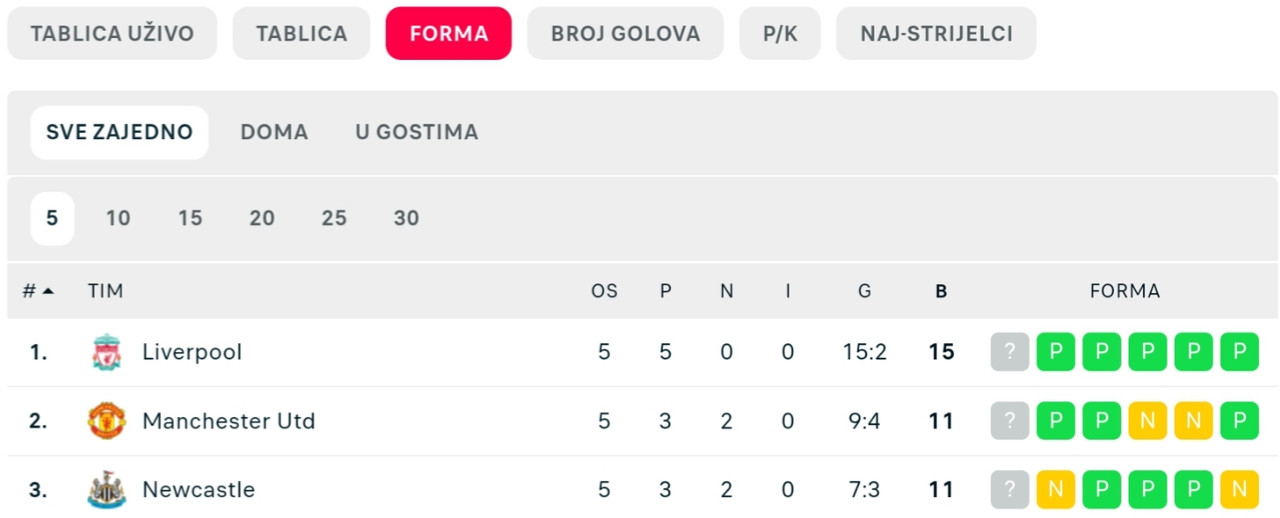Click the Liverpool club crest icon
Image resolution: width=1280 pixels, height=518 pixels.
[x=106, y=352]
